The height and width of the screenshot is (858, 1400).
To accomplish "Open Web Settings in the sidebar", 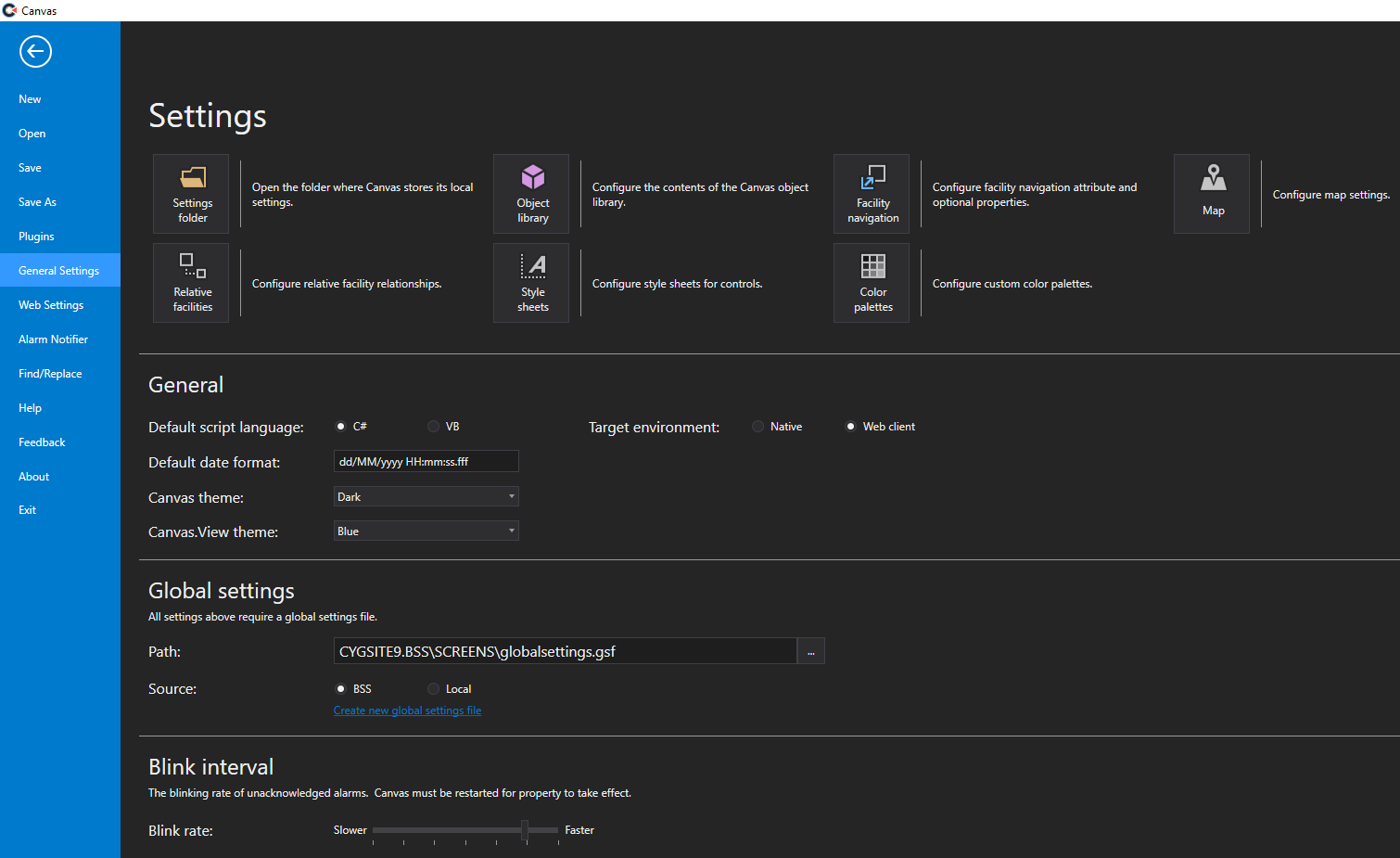I will click(x=60, y=305).
